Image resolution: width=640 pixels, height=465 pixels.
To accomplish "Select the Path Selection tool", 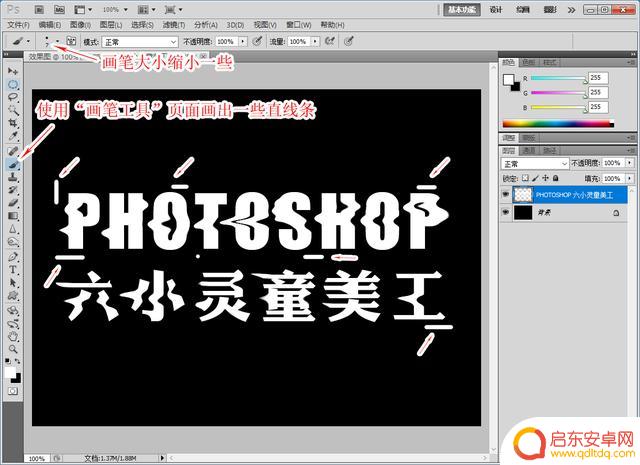I will pos(13,283).
